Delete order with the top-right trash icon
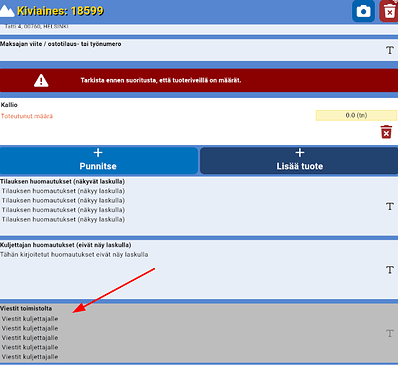Viewport: 398px width, 375px height. (x=389, y=11)
